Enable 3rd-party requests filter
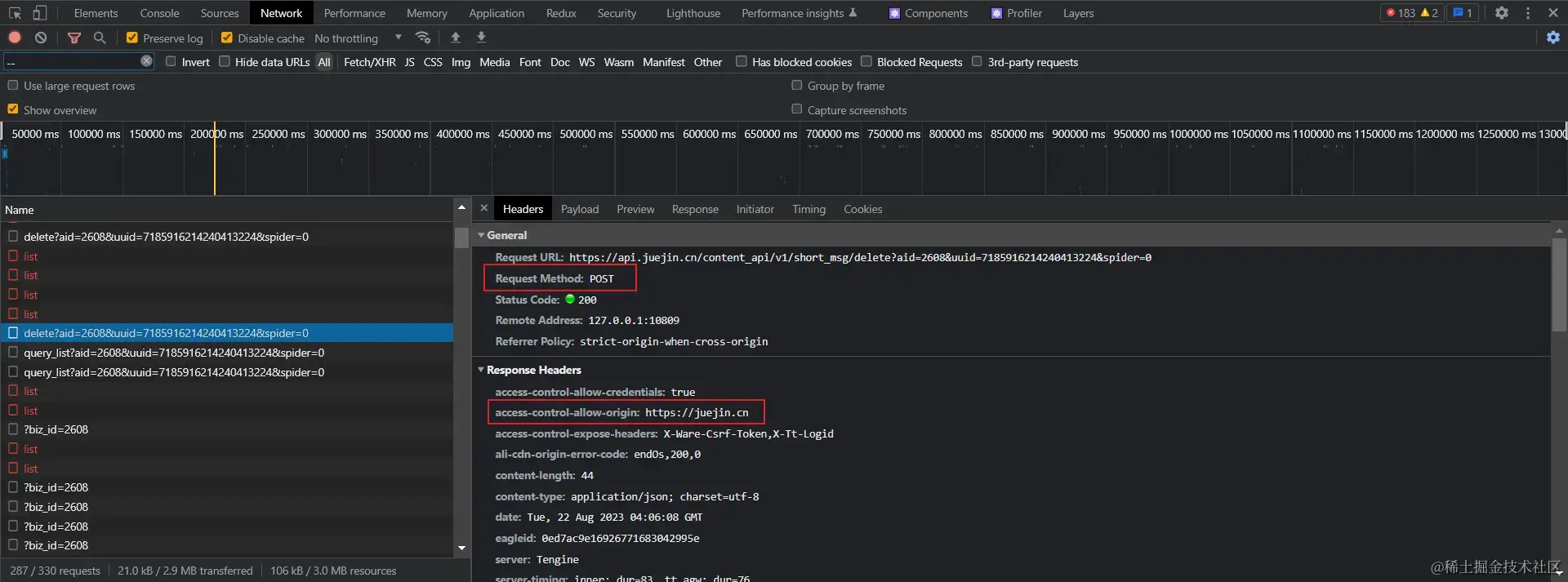The image size is (1568, 582). coord(977,61)
